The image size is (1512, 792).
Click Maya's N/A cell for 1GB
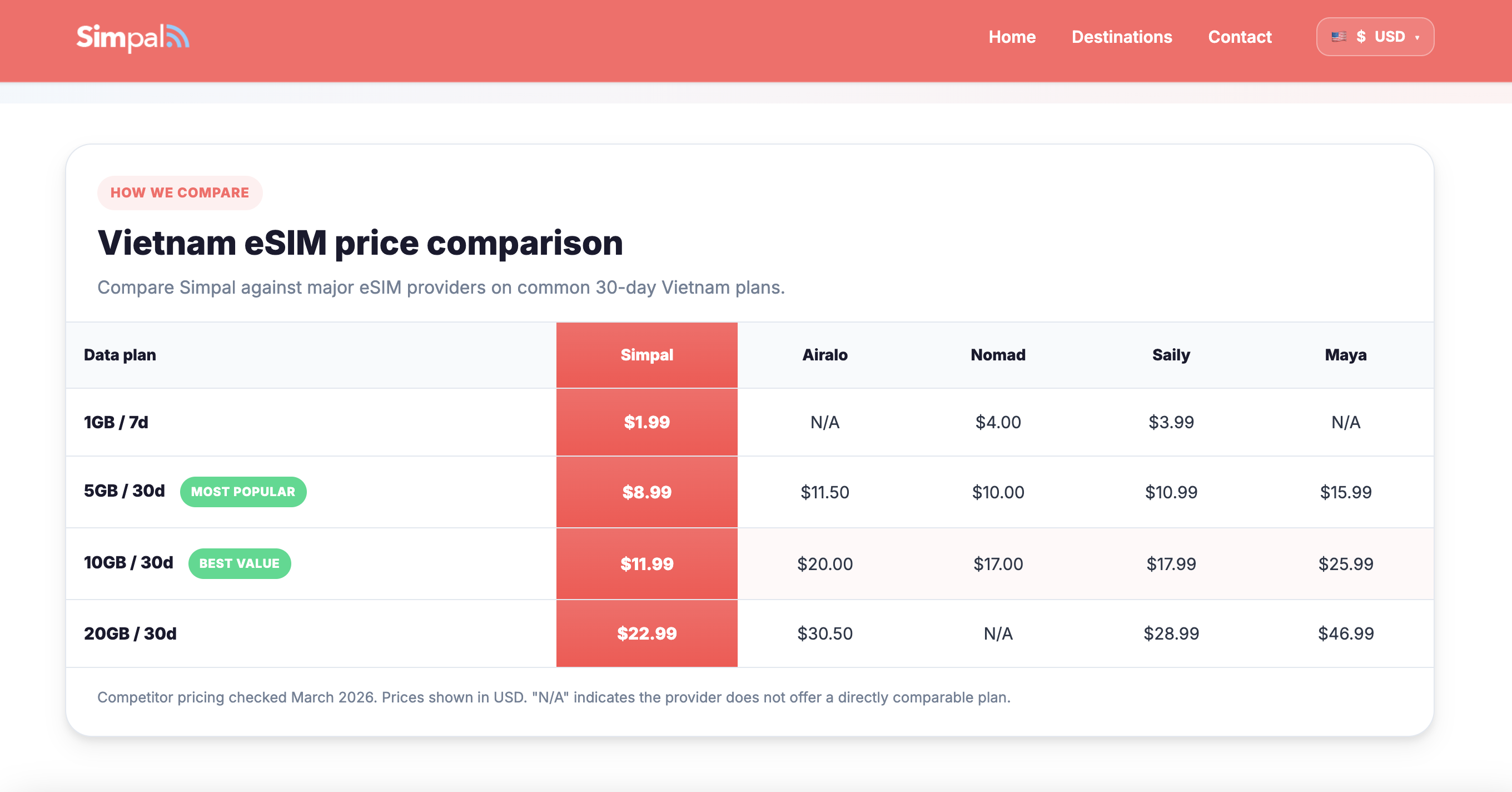[1345, 422]
